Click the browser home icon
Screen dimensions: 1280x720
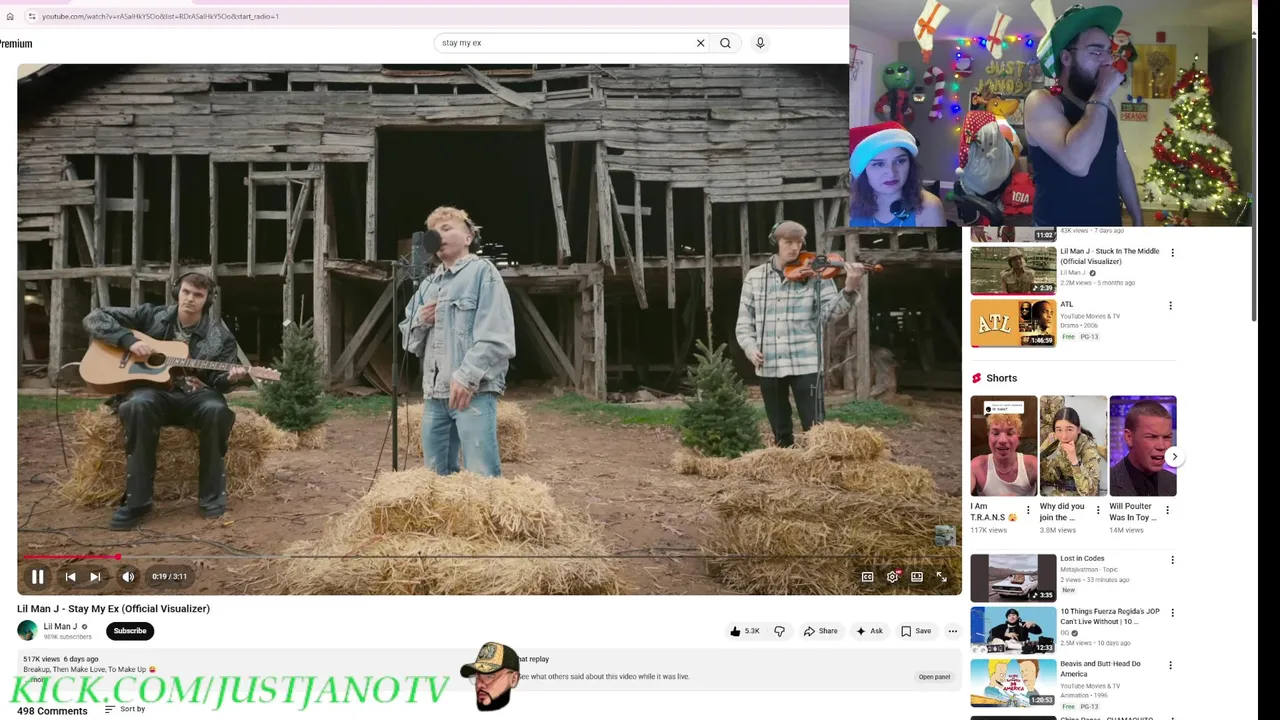pos(10,16)
